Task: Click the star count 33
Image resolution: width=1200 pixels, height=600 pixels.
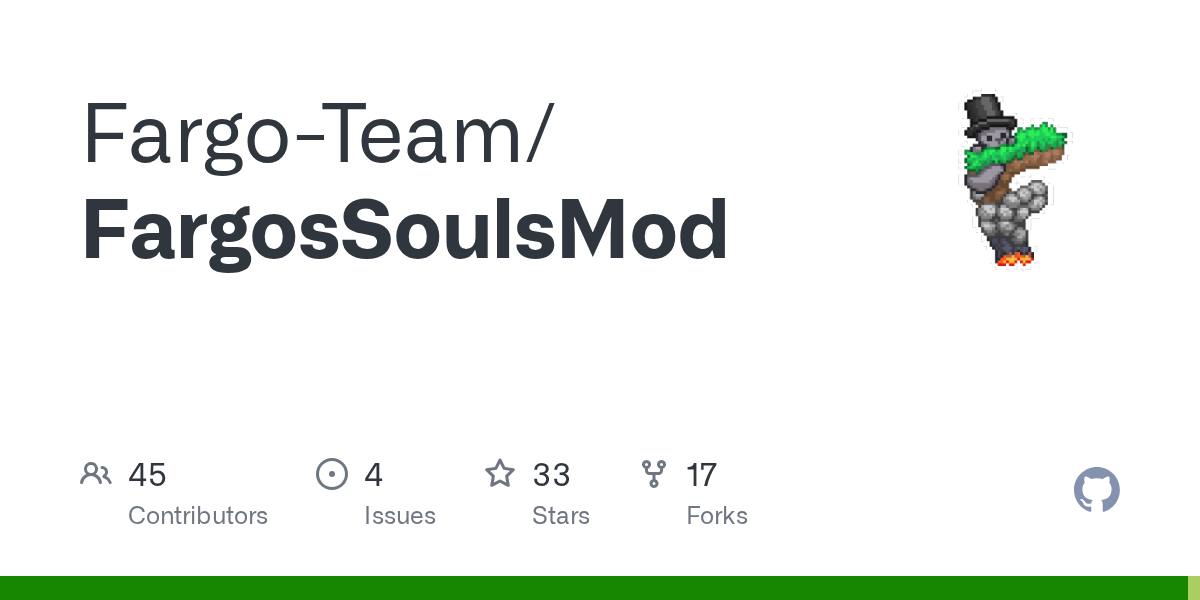Action: pos(551,475)
